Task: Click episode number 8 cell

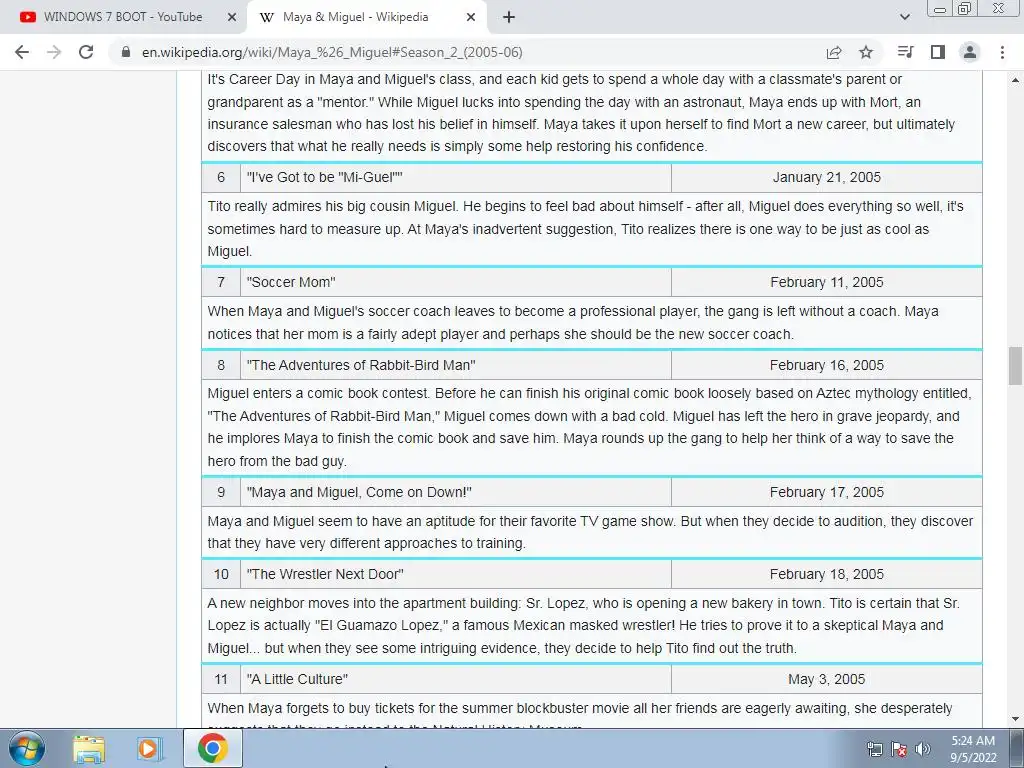Action: pos(221,365)
